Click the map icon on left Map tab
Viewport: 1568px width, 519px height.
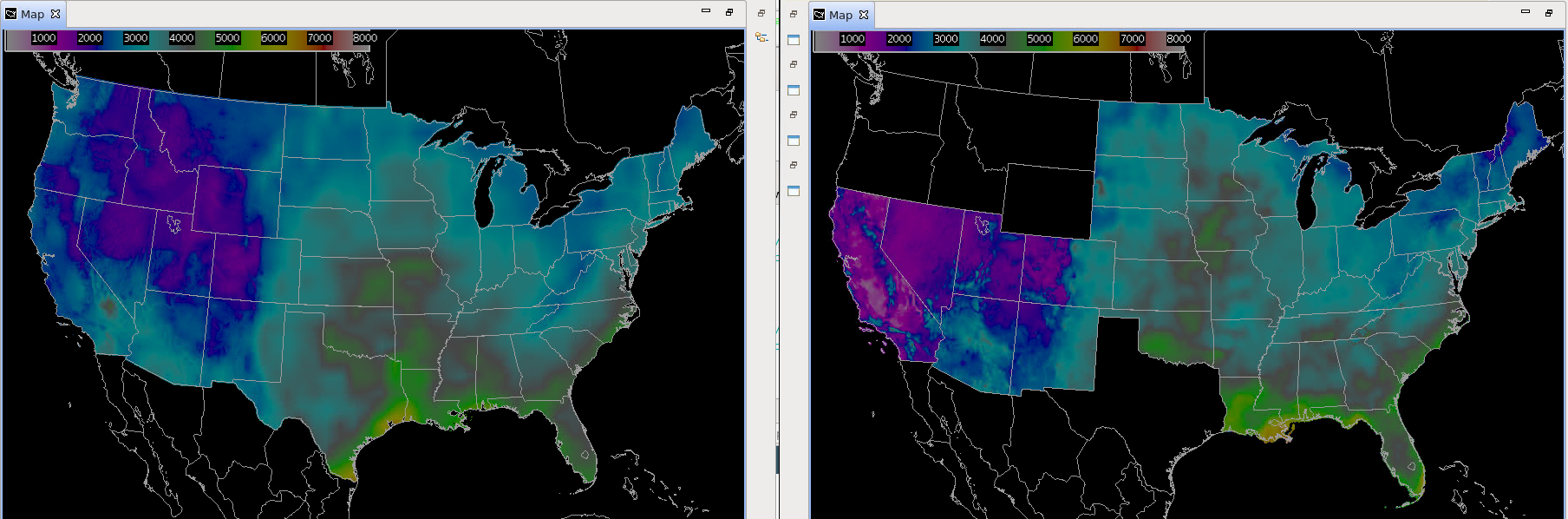point(11,14)
